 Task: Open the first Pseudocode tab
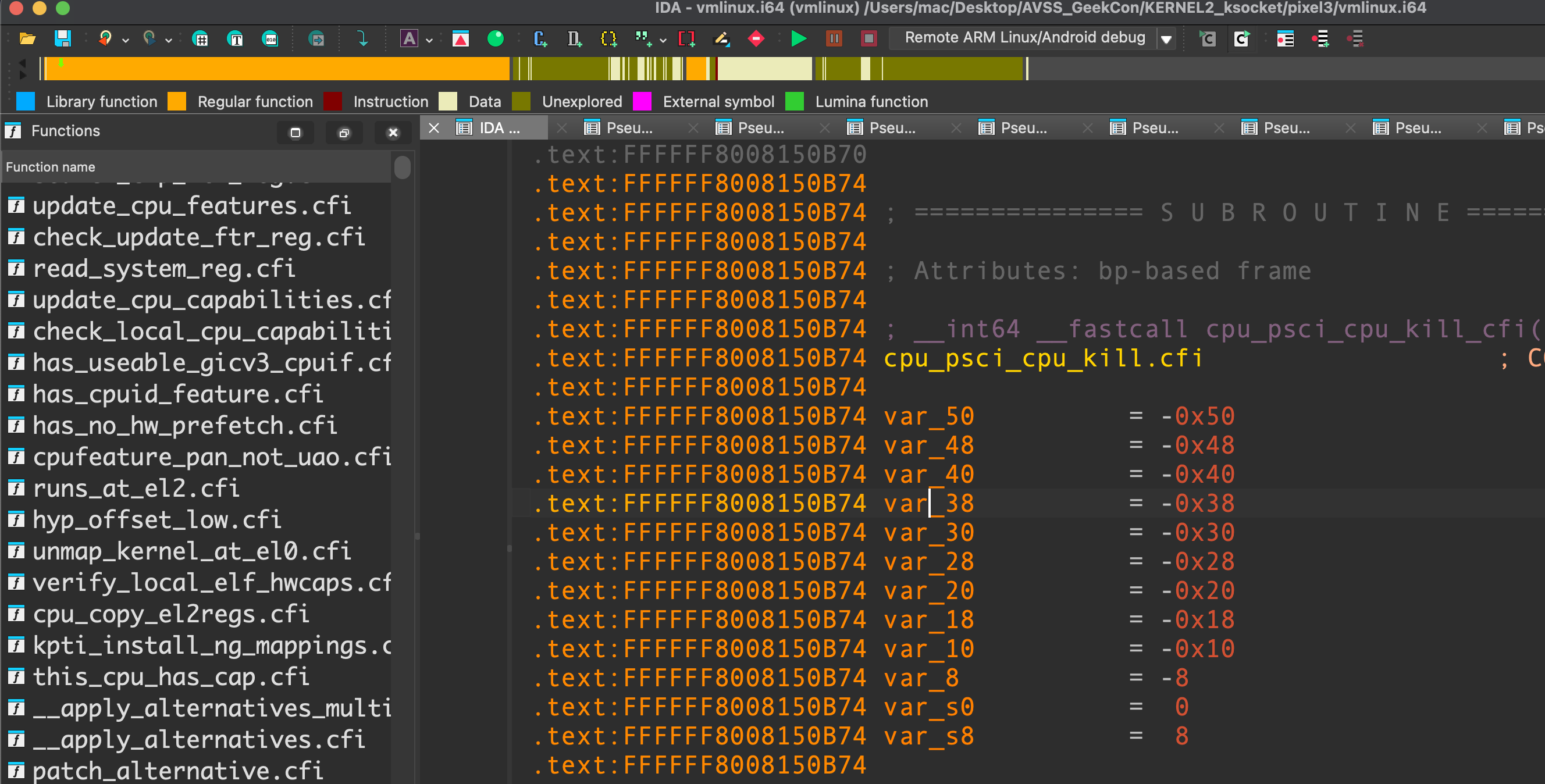(629, 128)
